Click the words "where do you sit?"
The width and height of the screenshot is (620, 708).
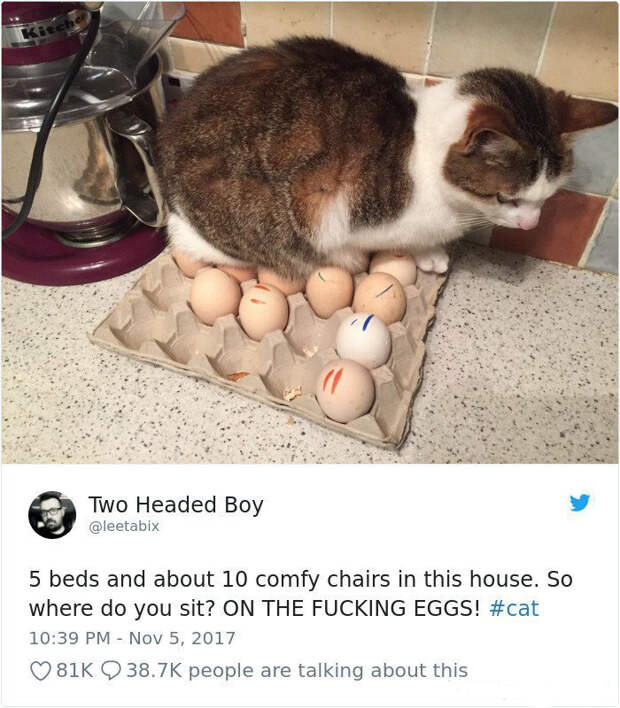click(x=121, y=609)
